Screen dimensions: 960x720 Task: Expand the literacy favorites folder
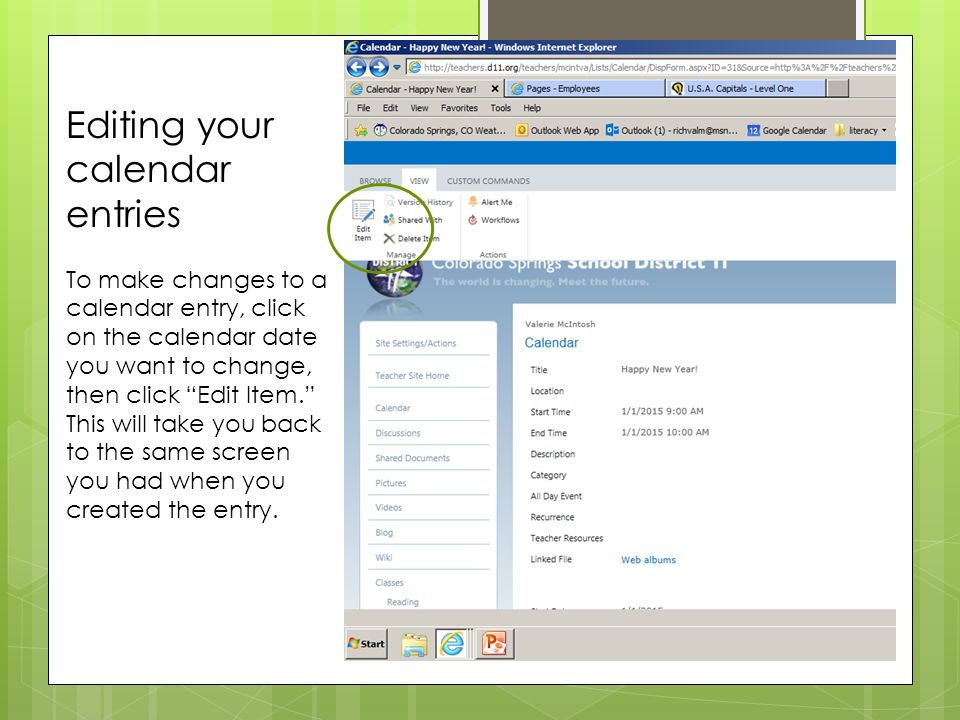point(861,130)
